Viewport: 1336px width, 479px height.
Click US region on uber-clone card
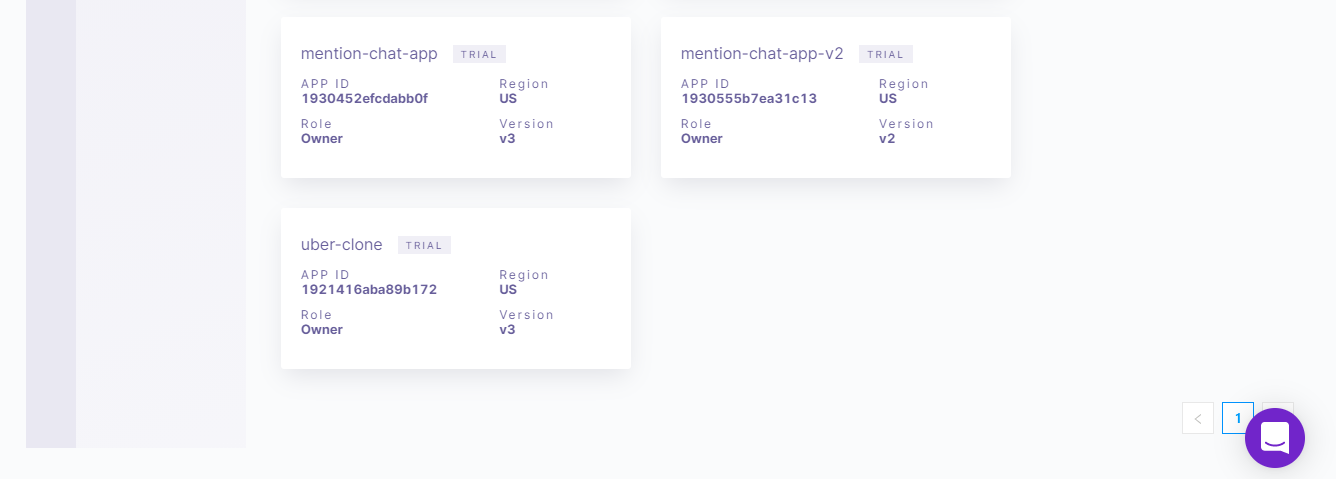508,289
